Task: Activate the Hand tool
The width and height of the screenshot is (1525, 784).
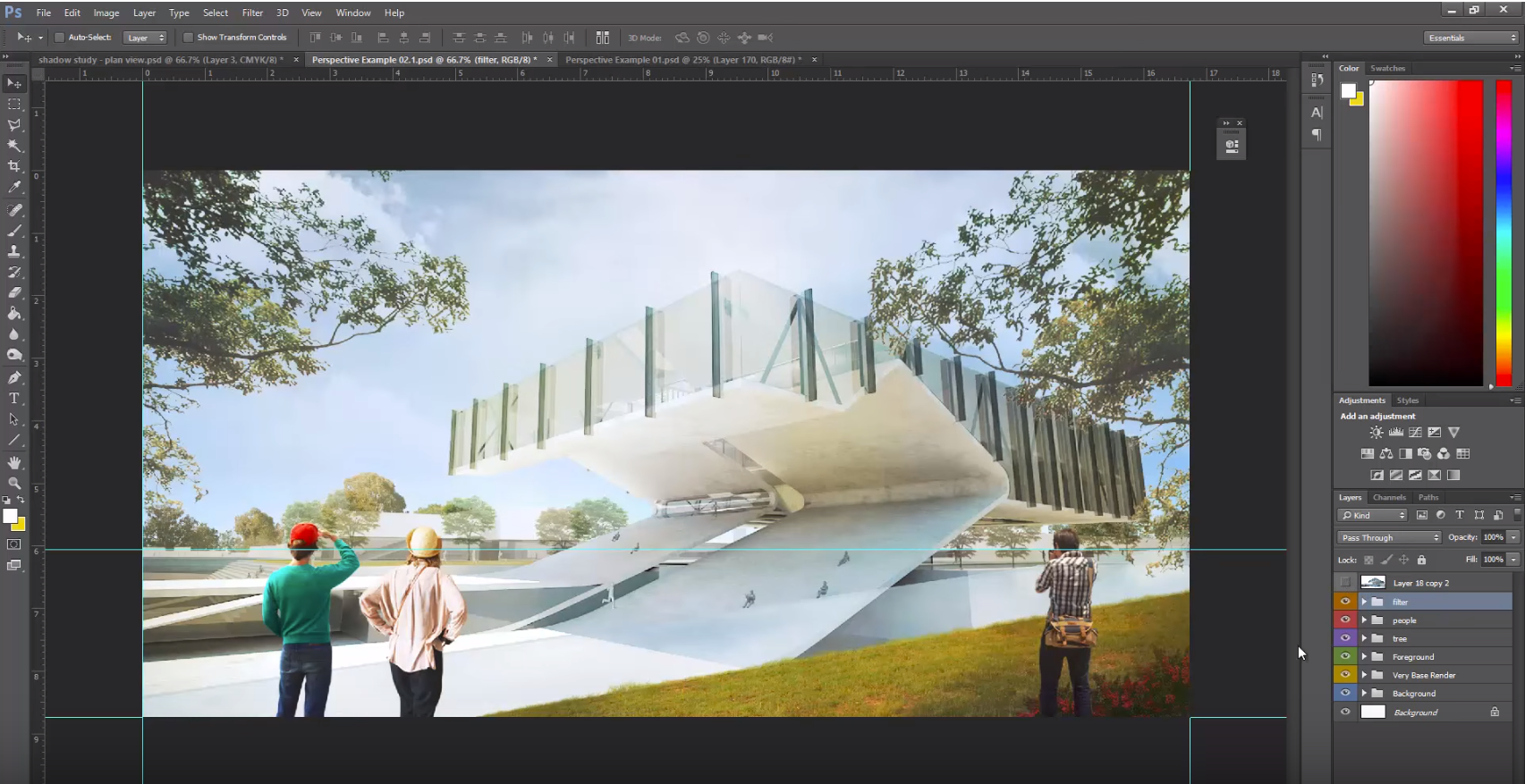Action: [x=14, y=462]
